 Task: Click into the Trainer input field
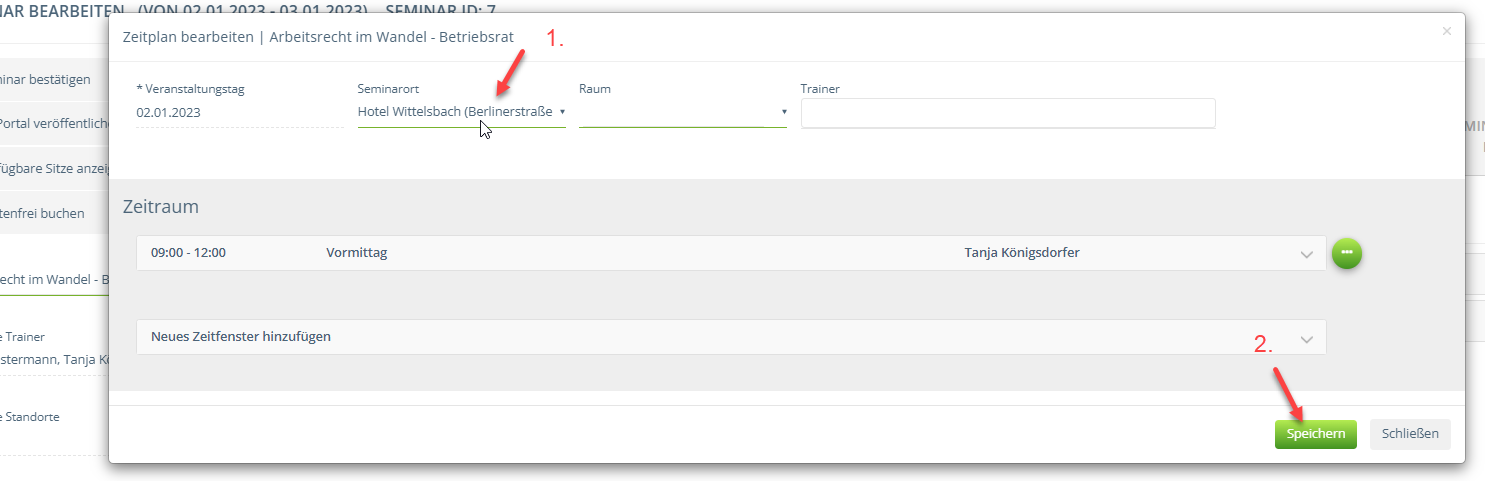coord(1008,113)
